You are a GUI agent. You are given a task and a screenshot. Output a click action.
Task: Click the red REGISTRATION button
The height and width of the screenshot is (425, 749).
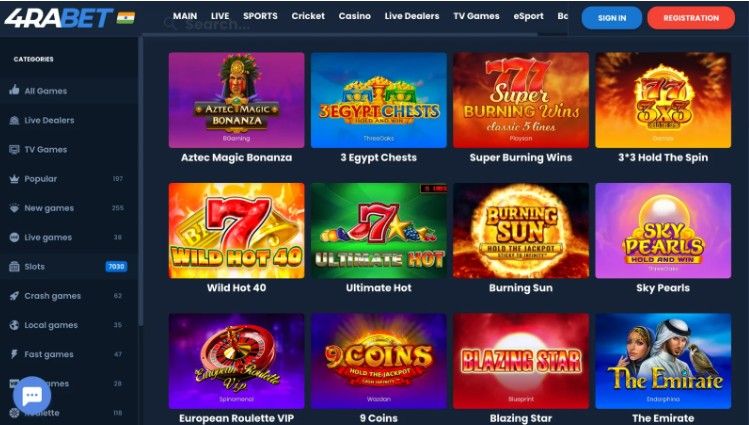tap(691, 18)
